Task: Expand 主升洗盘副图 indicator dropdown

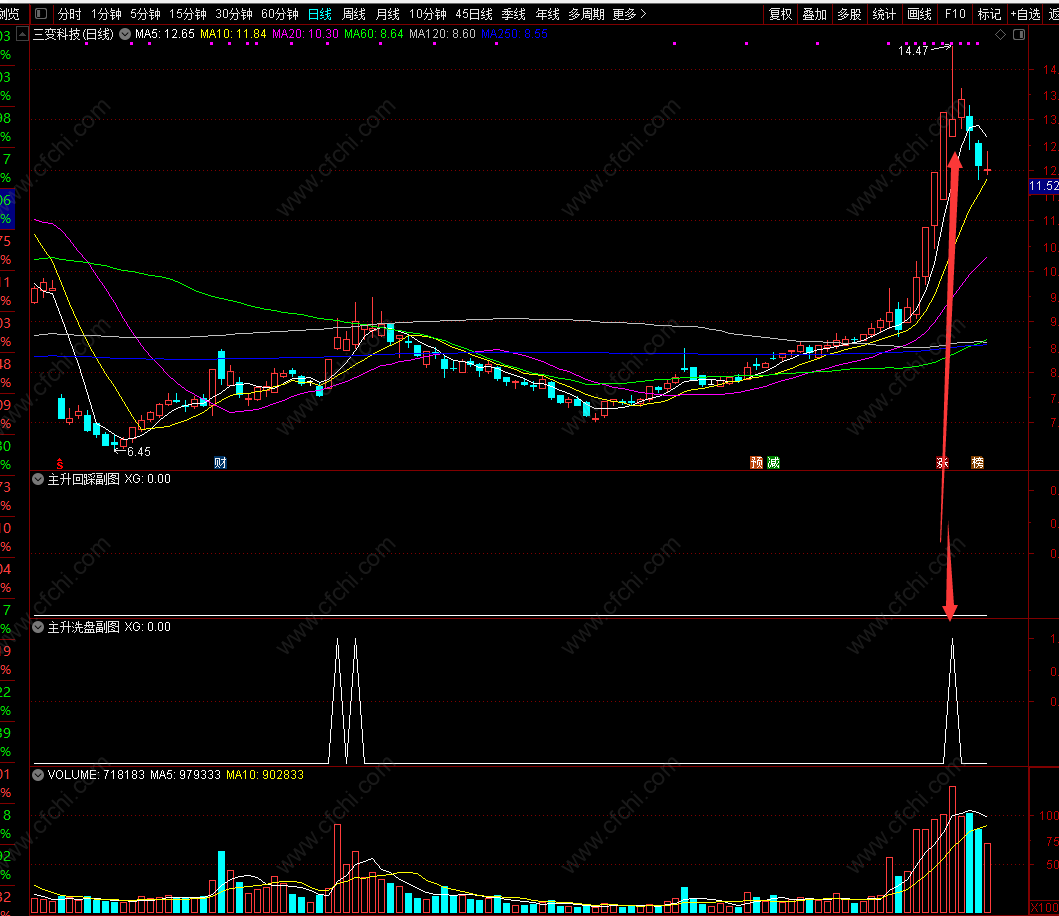Action: (38, 627)
